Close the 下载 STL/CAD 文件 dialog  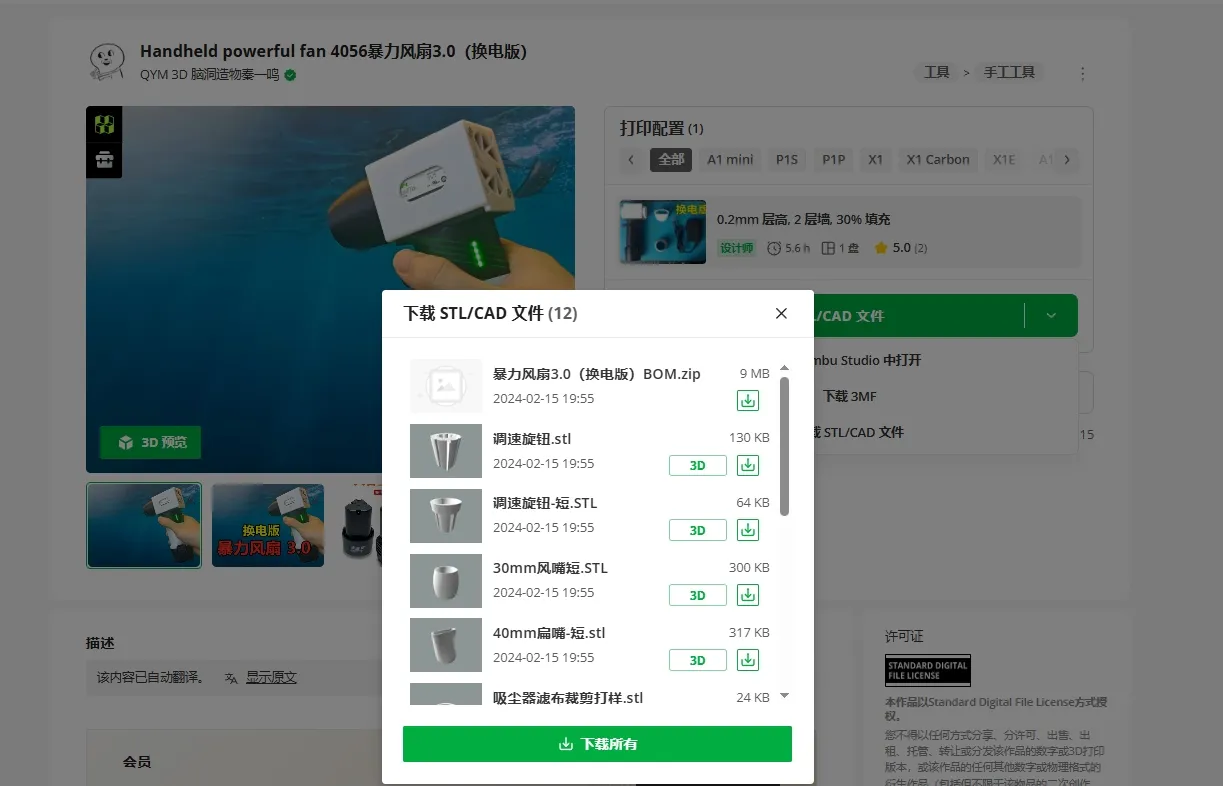(x=781, y=314)
